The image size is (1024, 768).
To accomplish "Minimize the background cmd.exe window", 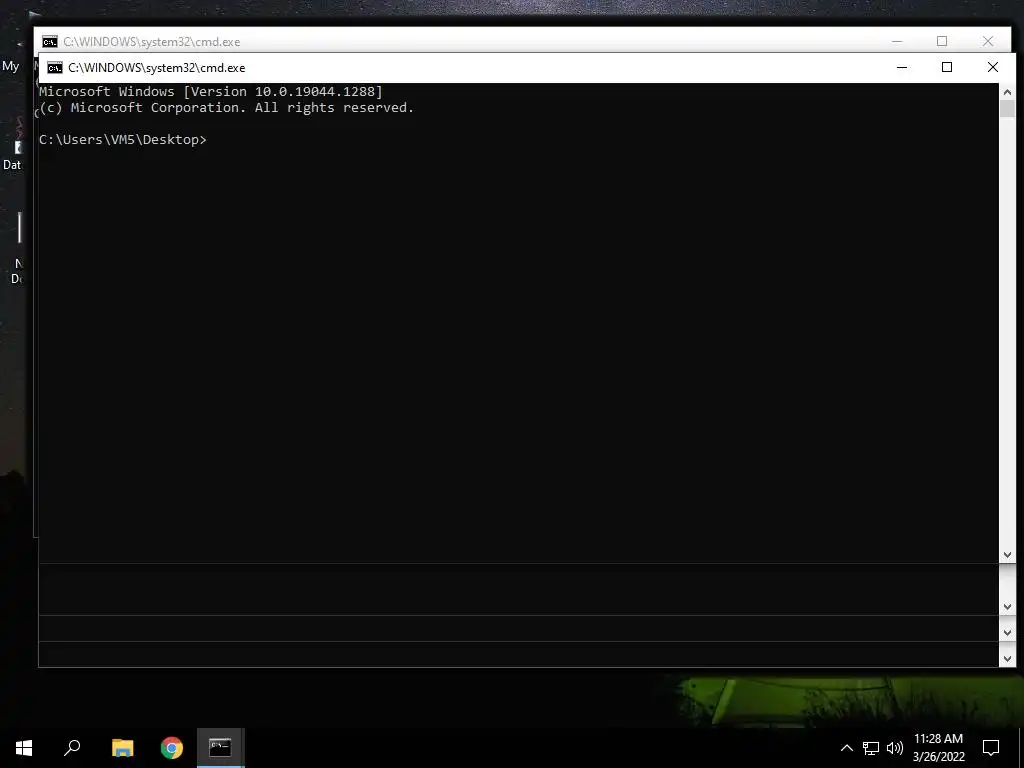I will pos(897,41).
